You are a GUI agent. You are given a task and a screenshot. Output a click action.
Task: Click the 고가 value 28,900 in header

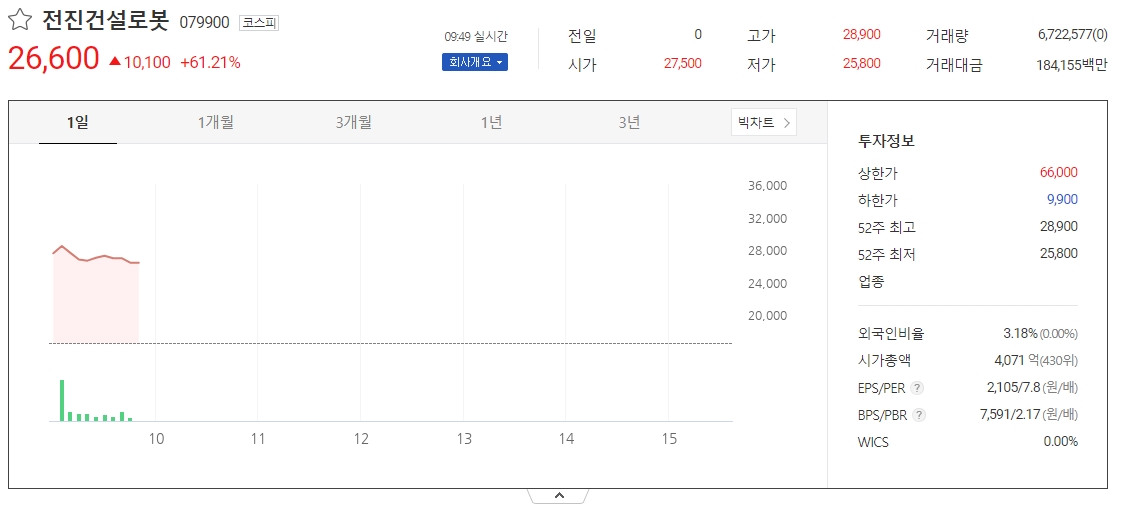861,34
